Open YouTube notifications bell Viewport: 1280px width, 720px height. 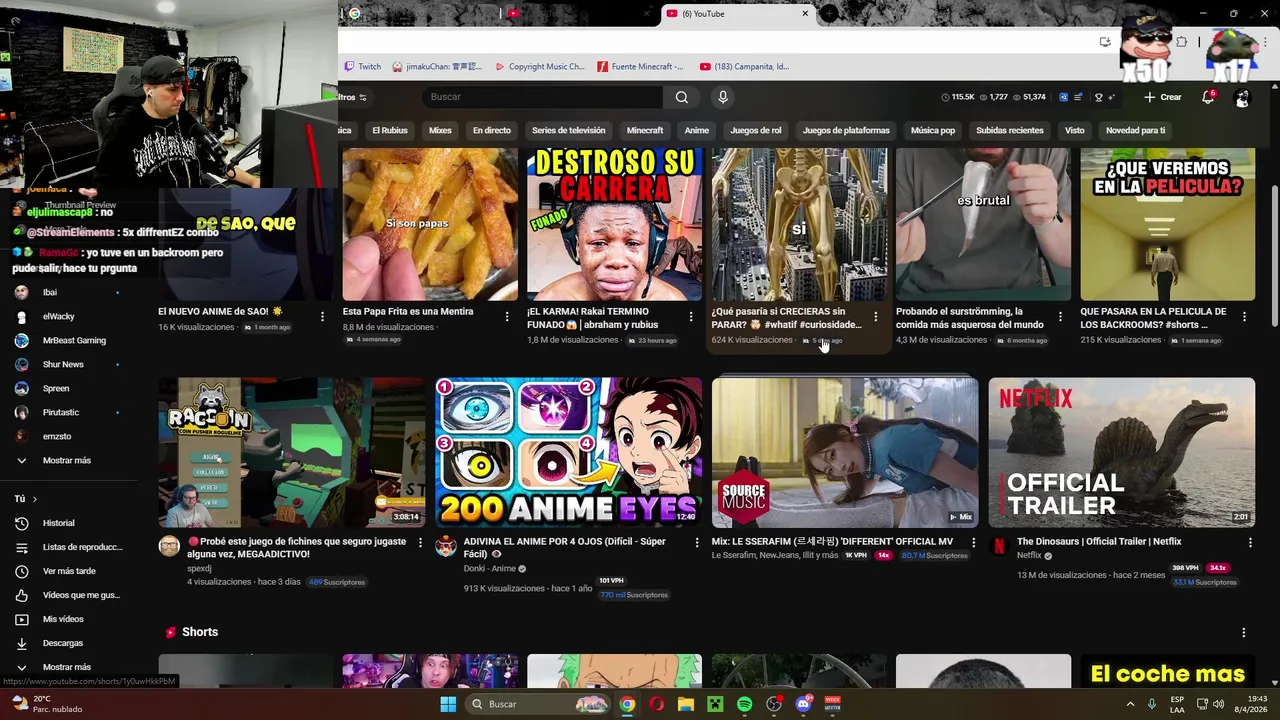pos(1208,97)
